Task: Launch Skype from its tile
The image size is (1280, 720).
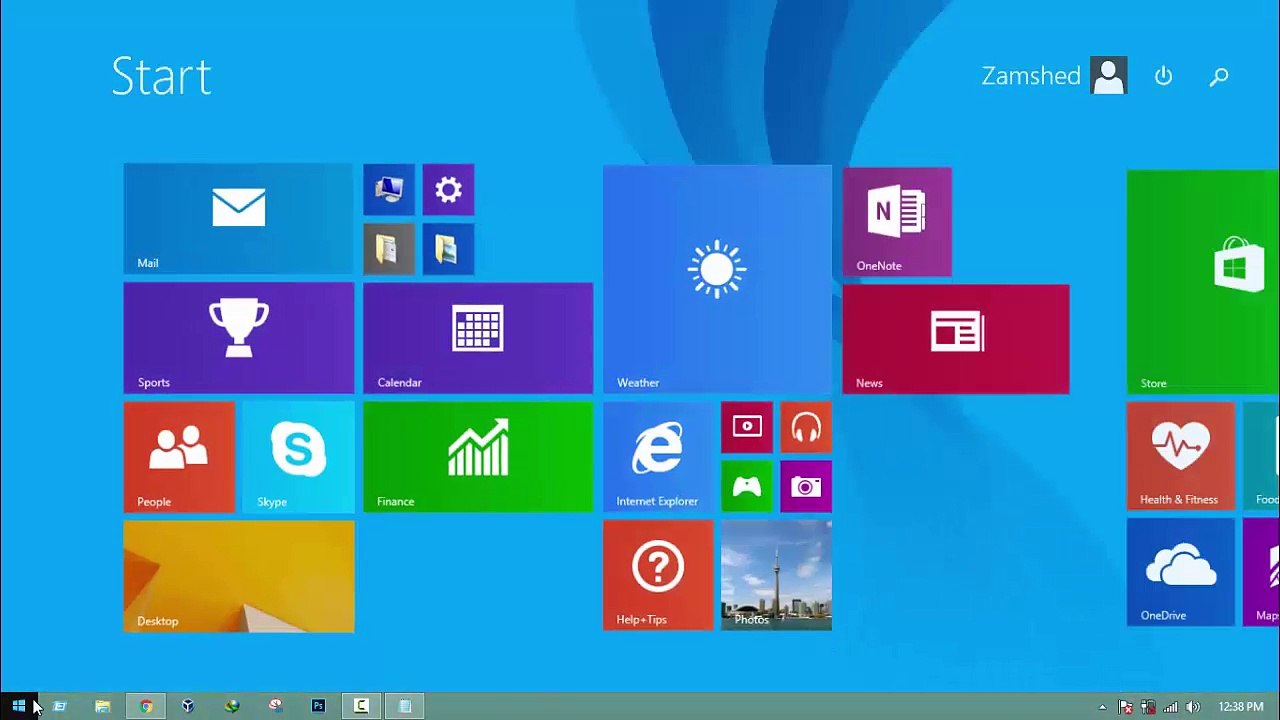Action: [298, 457]
